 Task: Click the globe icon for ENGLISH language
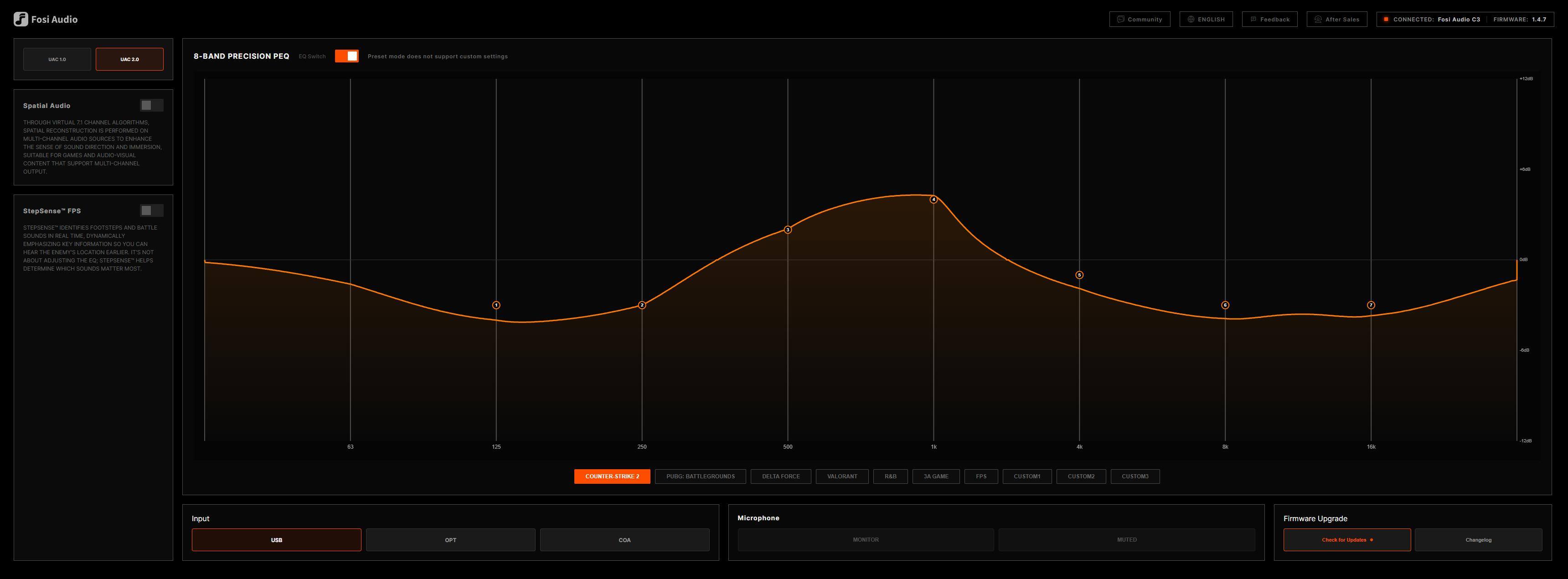[x=1191, y=20]
